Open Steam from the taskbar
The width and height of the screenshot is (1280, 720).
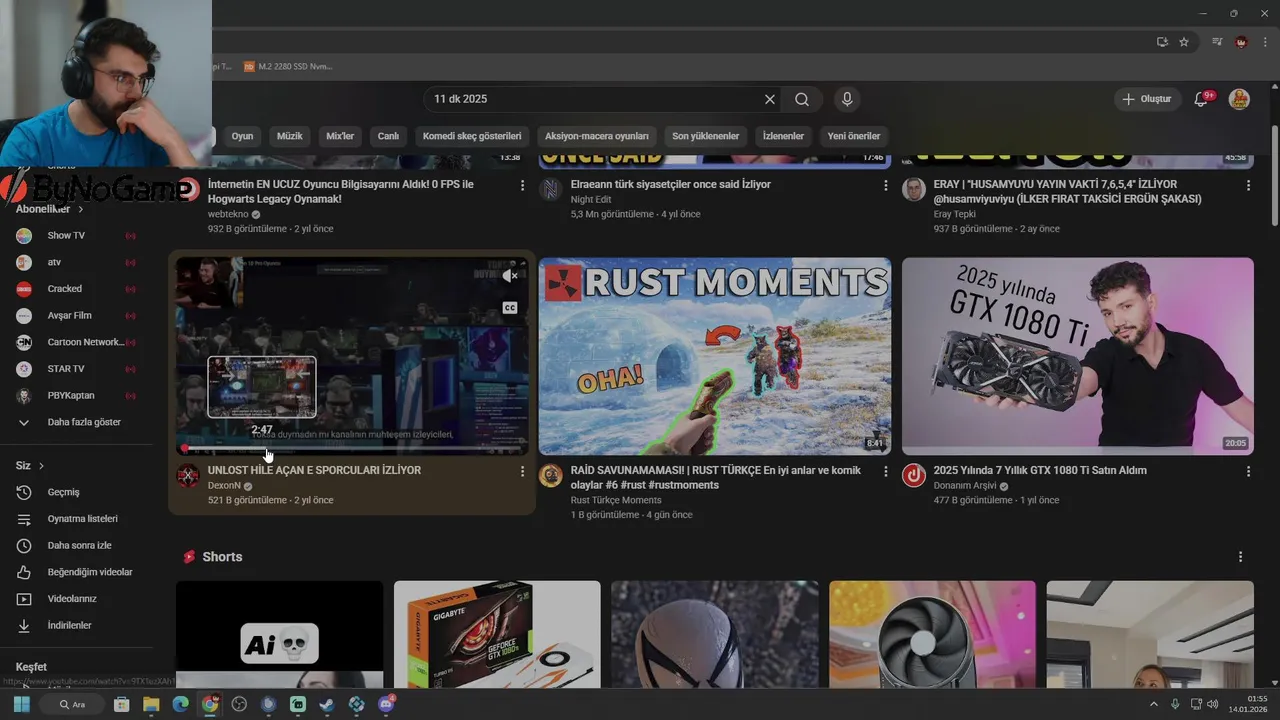[327, 704]
